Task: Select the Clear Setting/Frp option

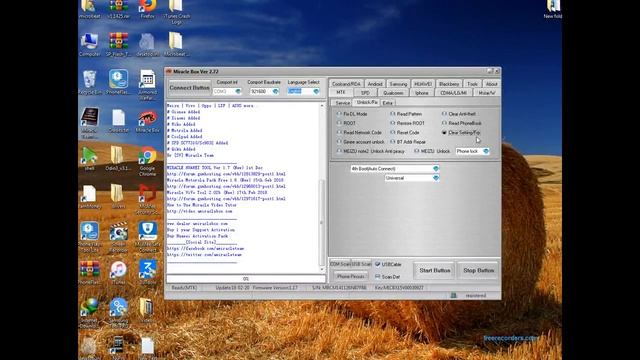Action: coord(461,132)
